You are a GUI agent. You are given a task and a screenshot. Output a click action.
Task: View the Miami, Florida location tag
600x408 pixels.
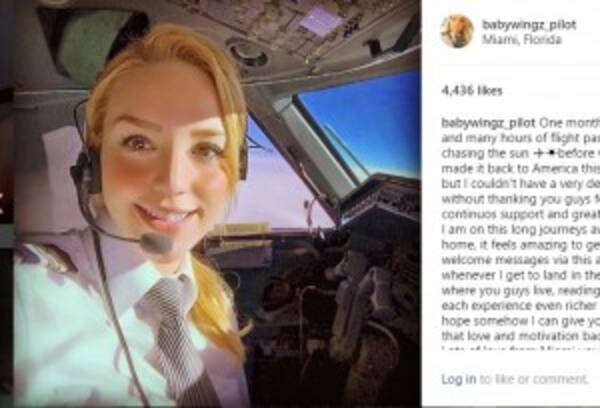pos(522,40)
